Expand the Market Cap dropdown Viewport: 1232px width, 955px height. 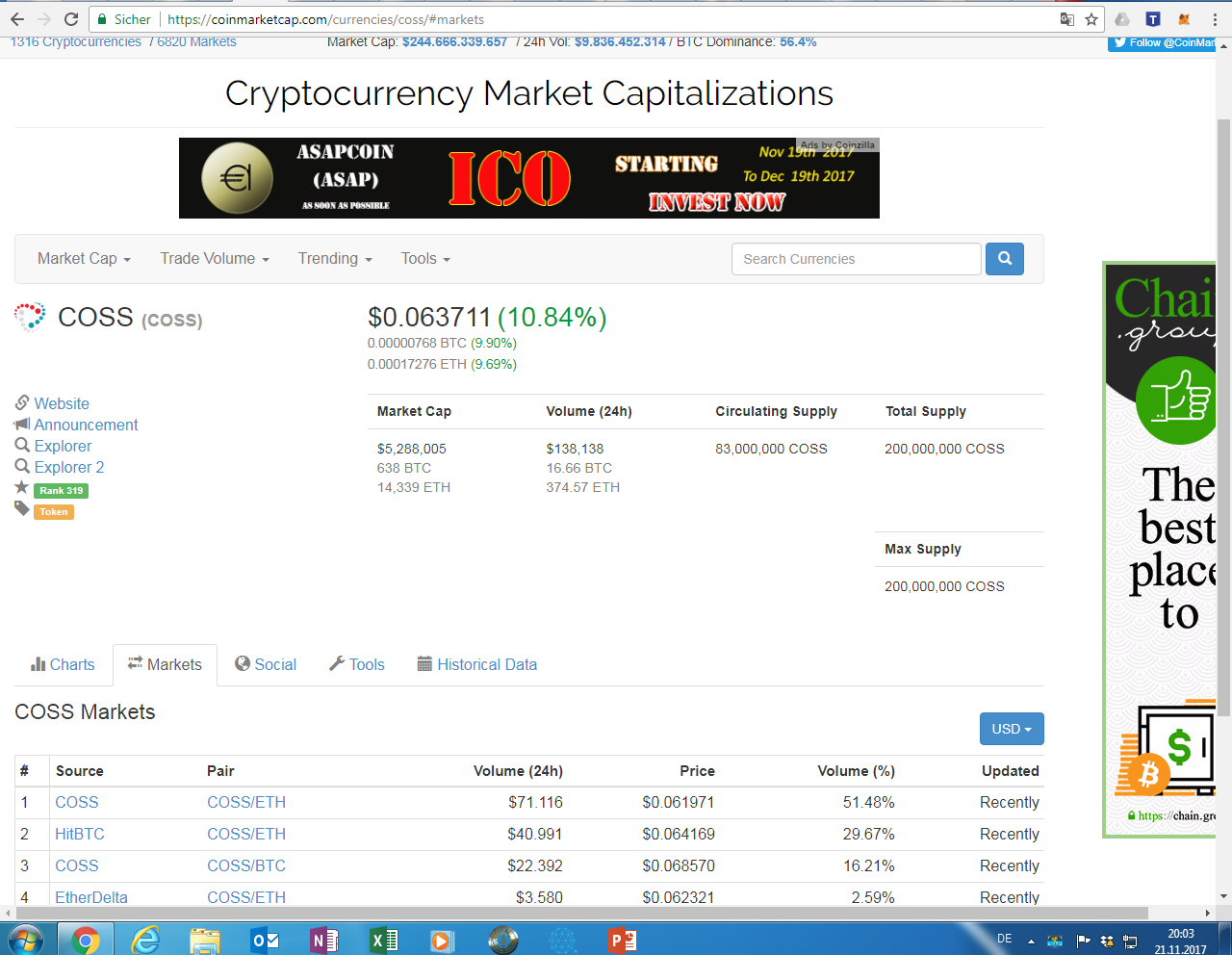coord(84,258)
